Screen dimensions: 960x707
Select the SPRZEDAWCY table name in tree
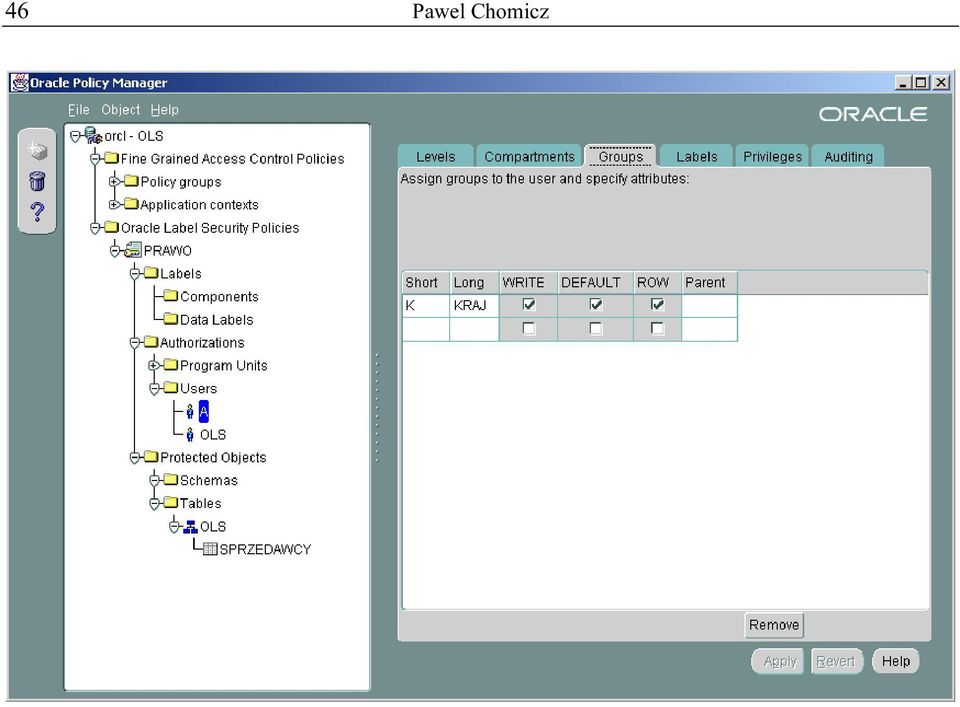[265, 549]
